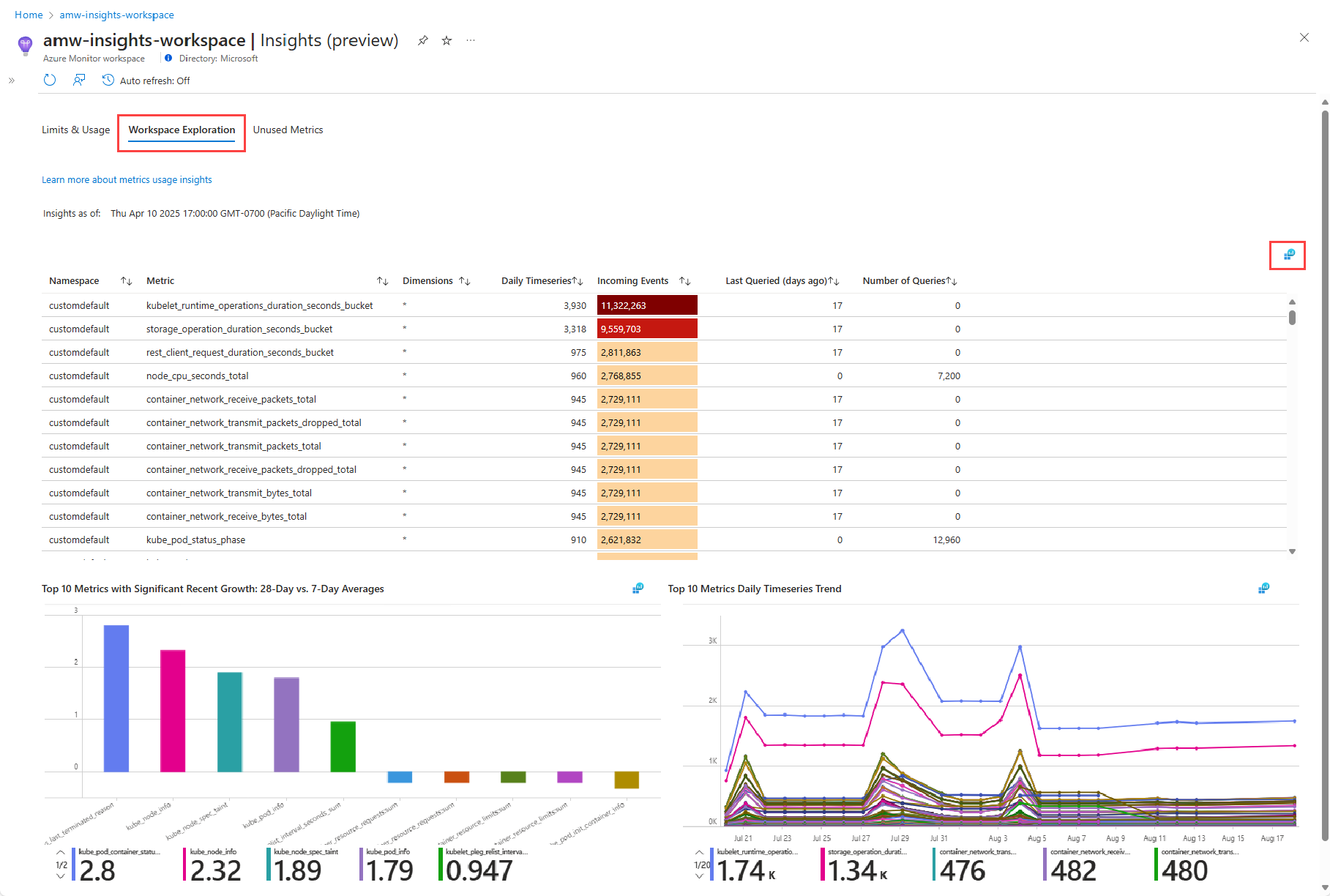
Task: Open the feedback icon next to refresh
Action: coord(79,81)
